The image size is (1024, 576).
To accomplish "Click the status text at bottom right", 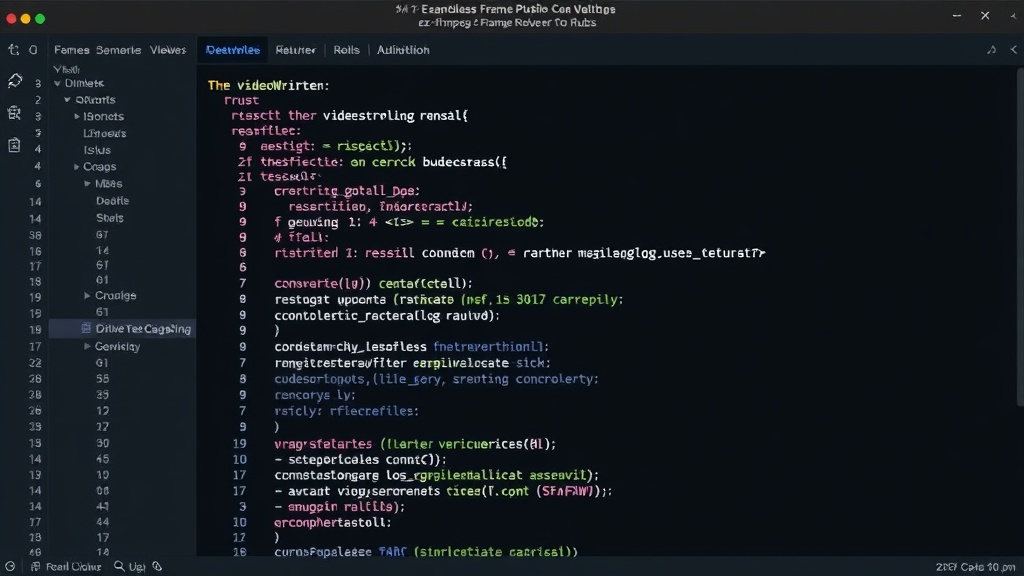I will pyautogui.click(x=975, y=567).
